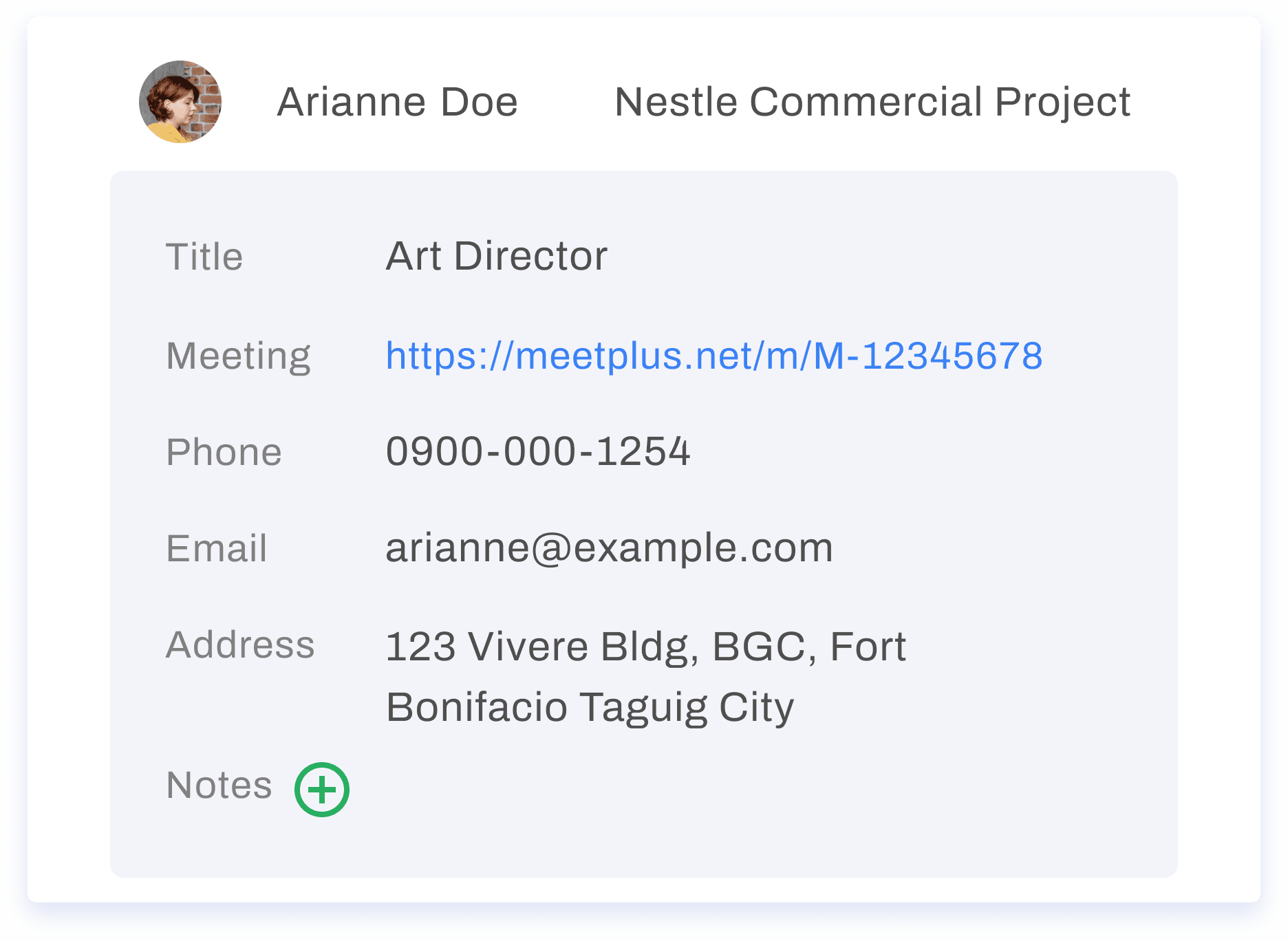Click the M-12345678 meeting ID in link
1288x941 pixels.
coord(927,356)
